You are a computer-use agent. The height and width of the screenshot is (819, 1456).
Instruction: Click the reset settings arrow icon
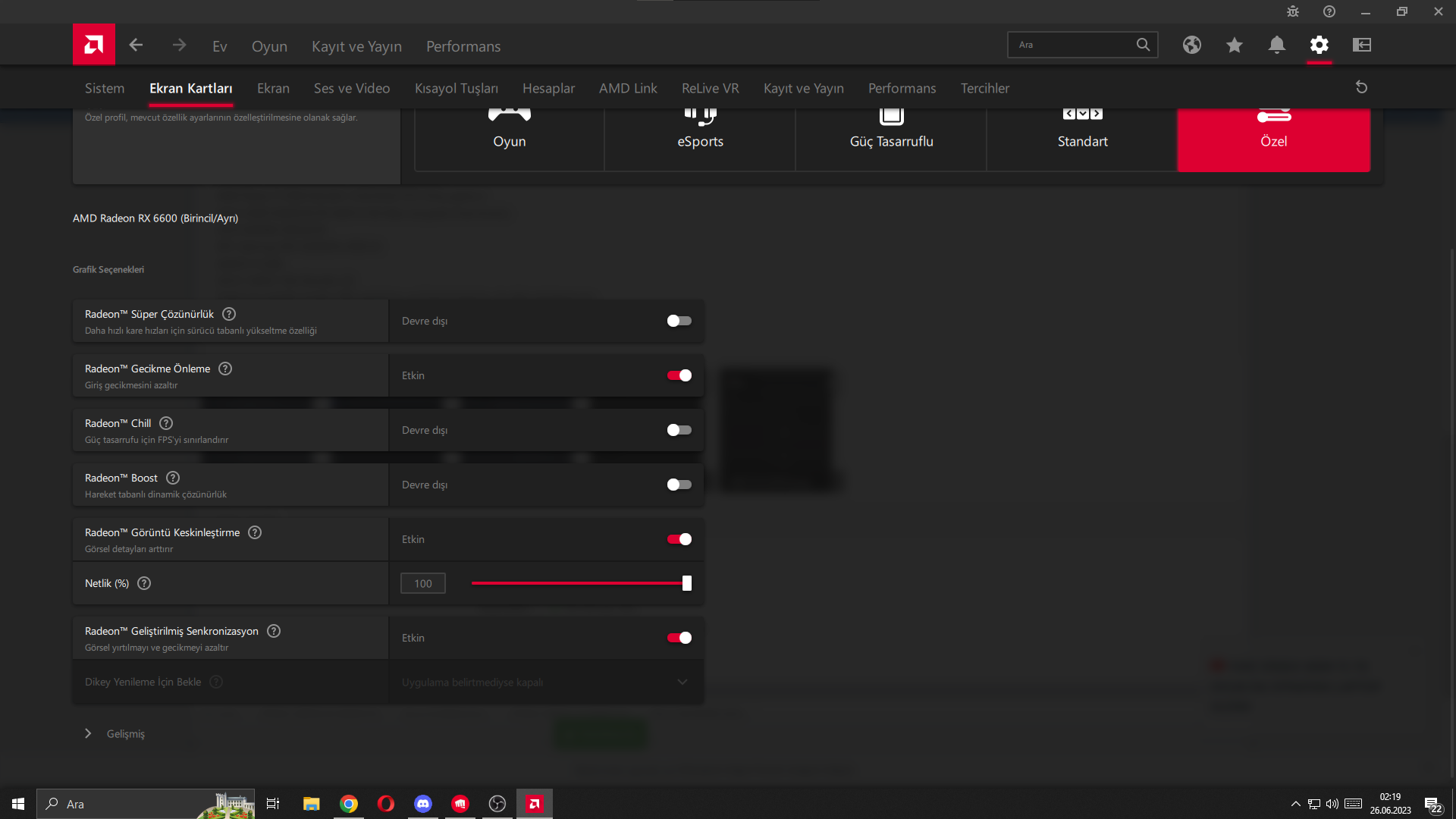(1361, 87)
